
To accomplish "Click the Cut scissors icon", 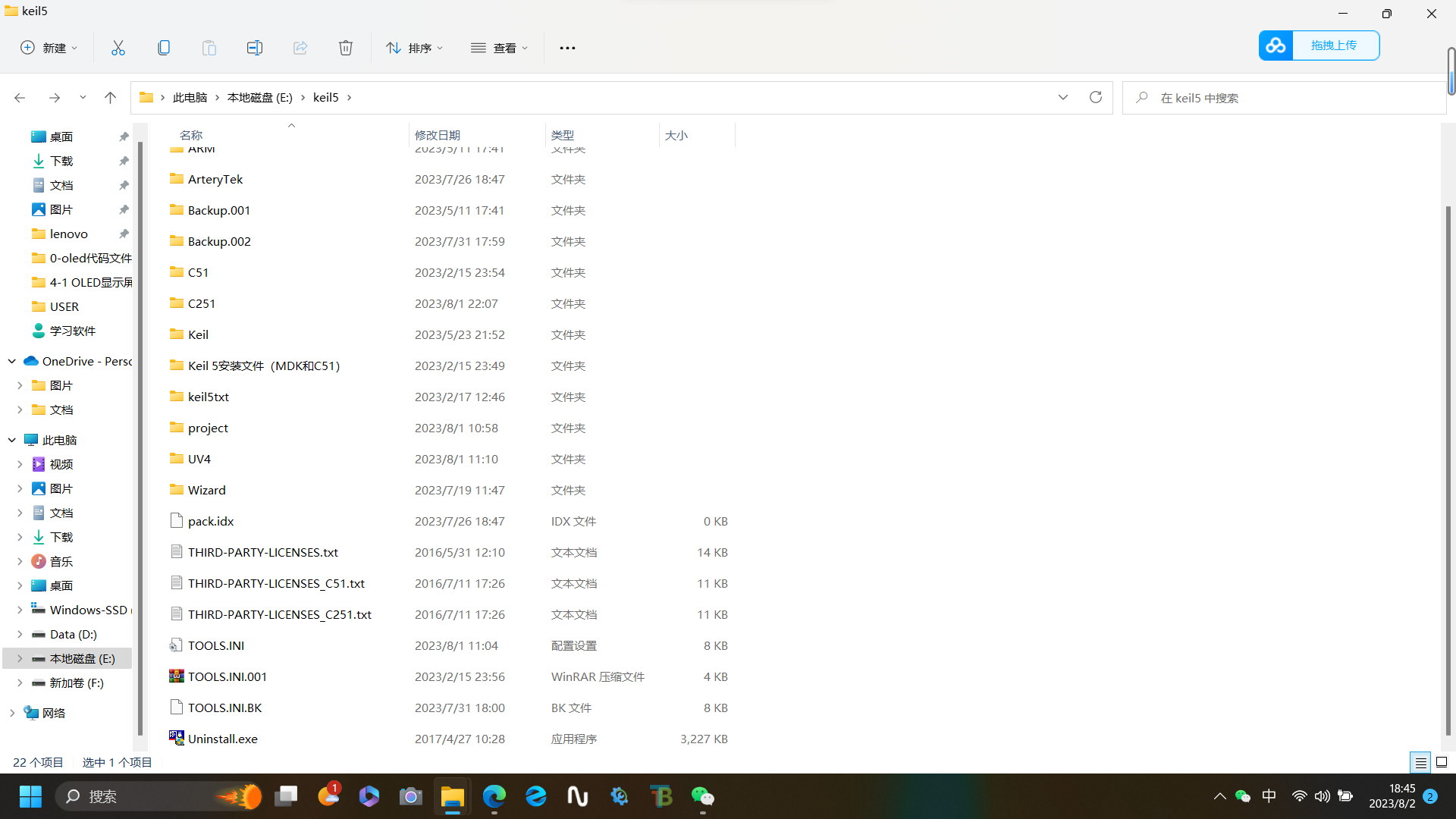I will click(x=118, y=48).
